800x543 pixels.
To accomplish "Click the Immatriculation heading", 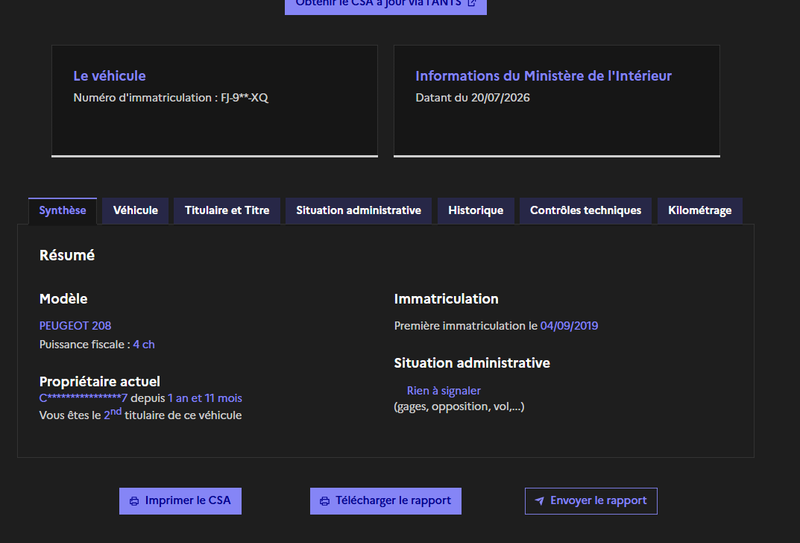I will (x=446, y=299).
